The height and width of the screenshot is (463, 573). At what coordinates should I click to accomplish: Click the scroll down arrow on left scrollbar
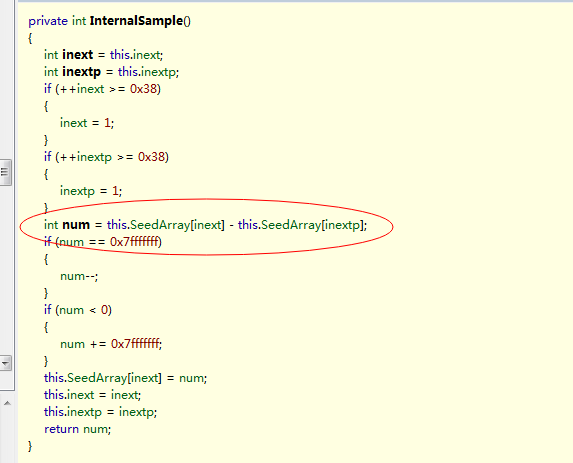tap(5, 363)
